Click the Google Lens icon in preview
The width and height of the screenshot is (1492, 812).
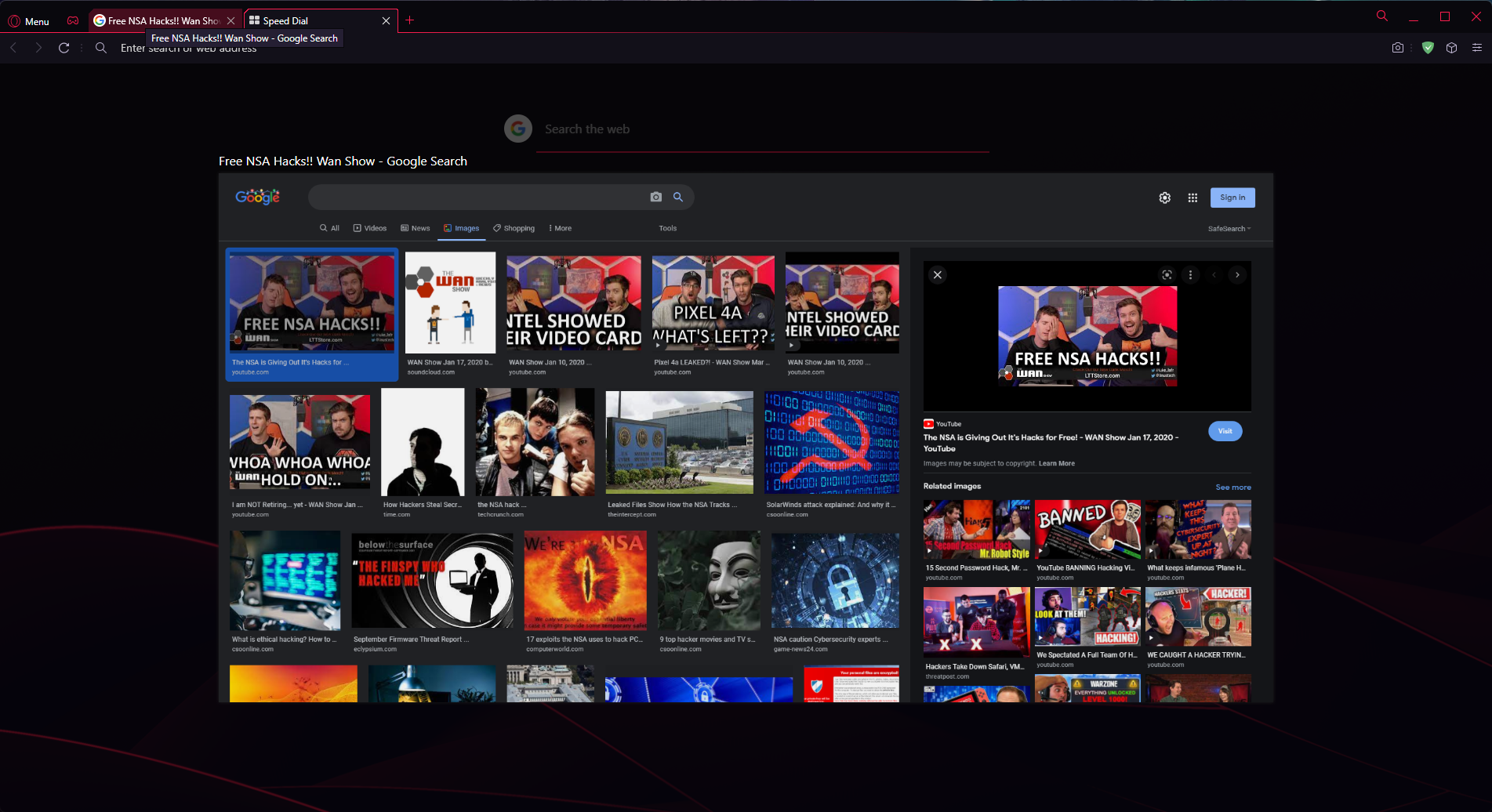[x=1167, y=274]
